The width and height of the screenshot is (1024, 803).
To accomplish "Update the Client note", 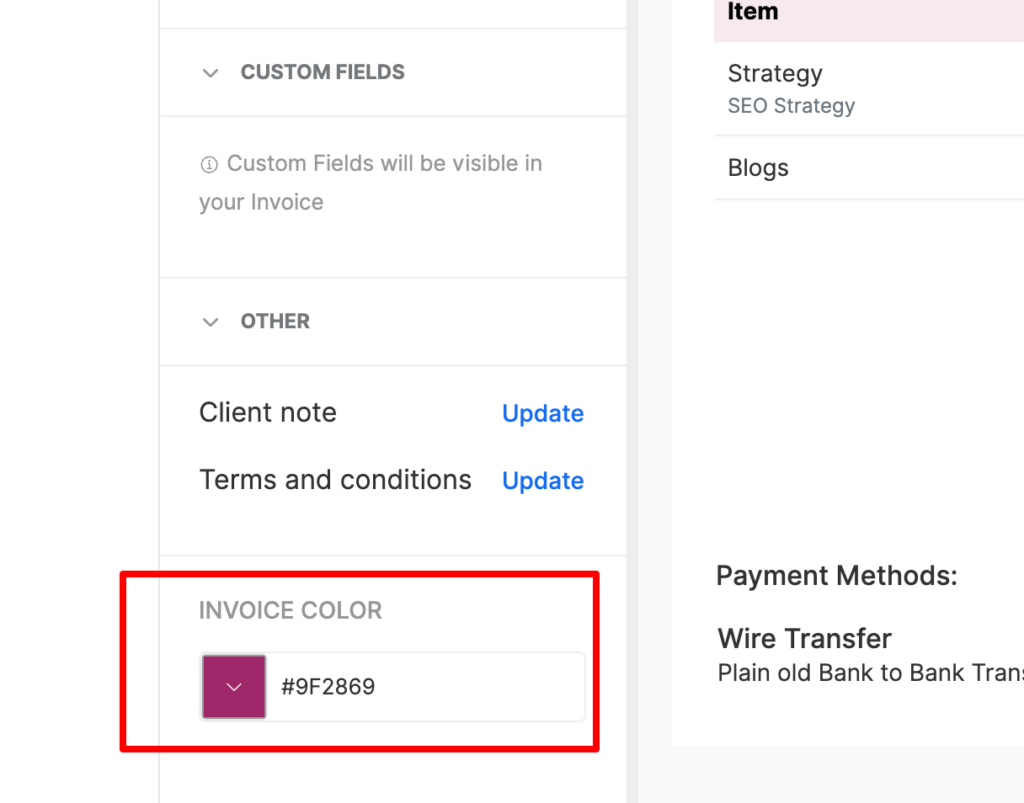I will coord(542,413).
